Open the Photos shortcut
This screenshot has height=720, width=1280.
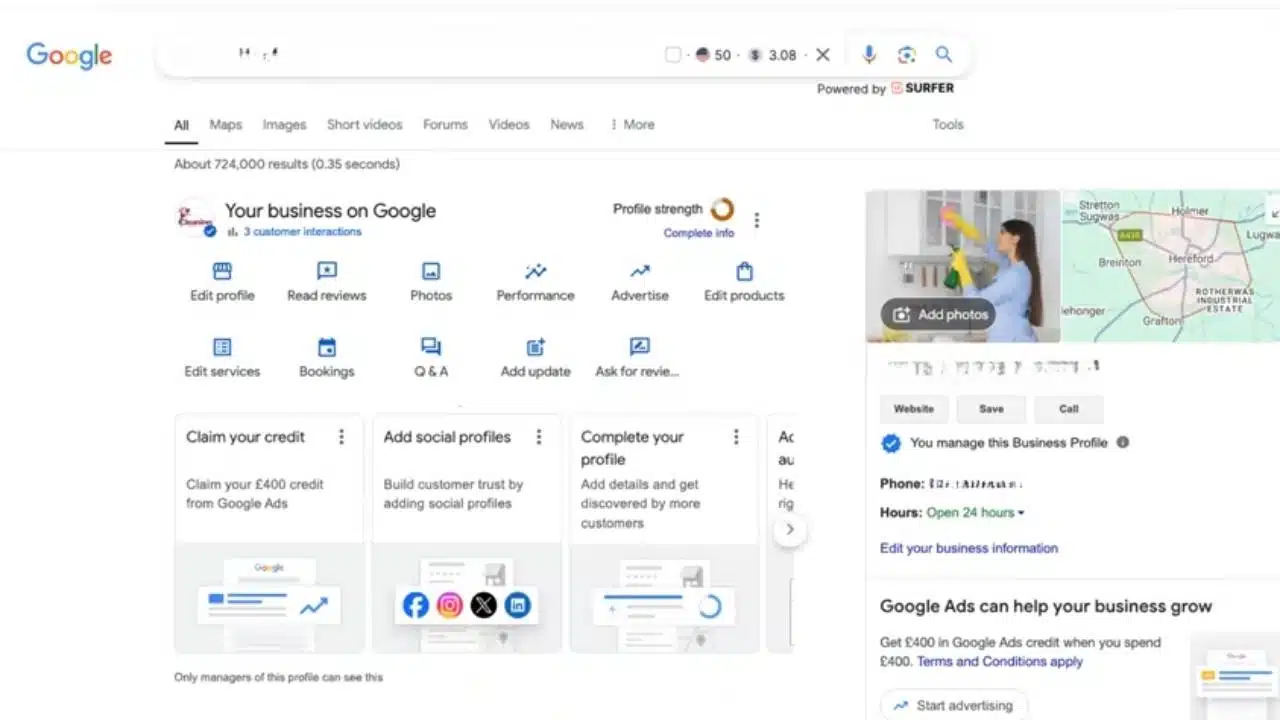tap(431, 282)
